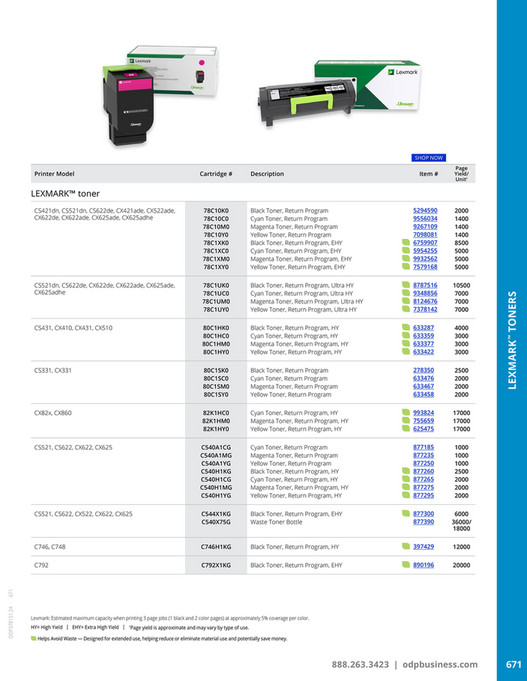This screenshot has height=681, width=527.
Task: Click the Helps Avoid Waste legend icon
Action: [33, 638]
